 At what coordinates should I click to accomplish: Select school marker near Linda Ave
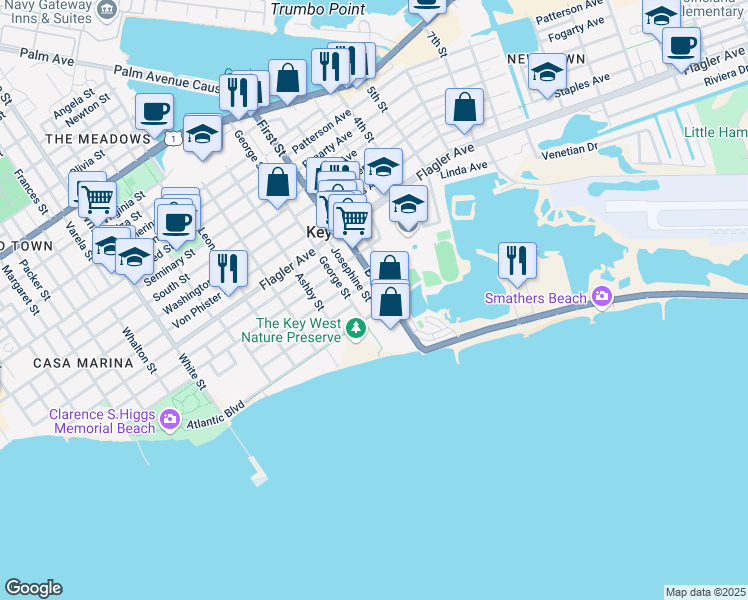coord(408,205)
